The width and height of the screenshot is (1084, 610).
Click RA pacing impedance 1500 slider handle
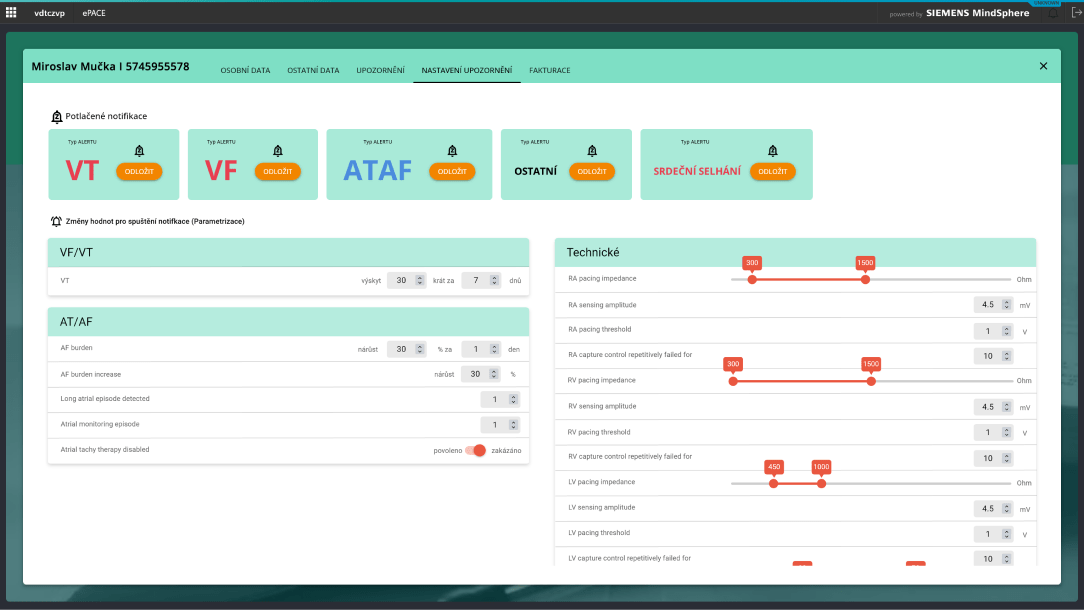[865, 280]
